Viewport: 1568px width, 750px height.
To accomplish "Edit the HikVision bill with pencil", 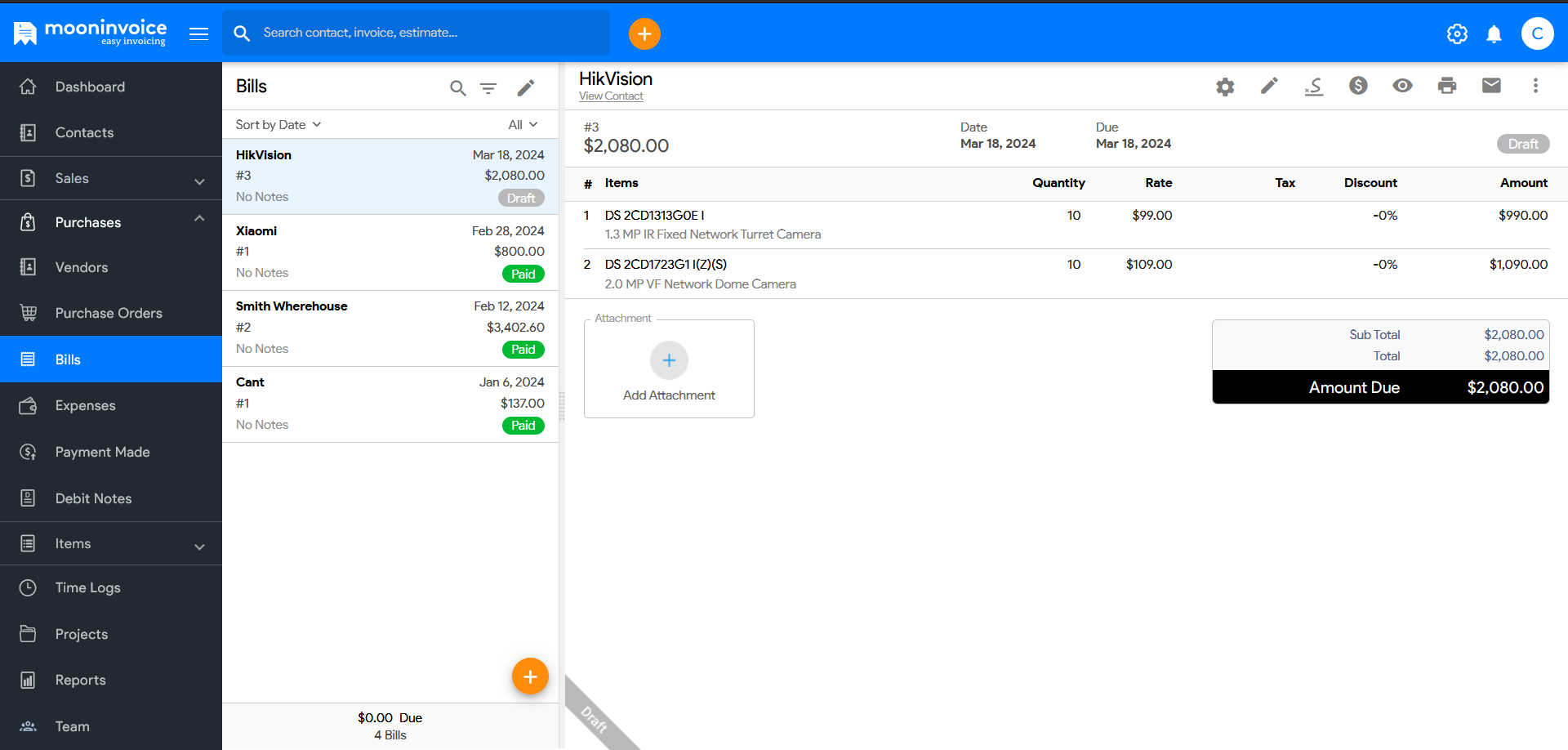I will tap(1269, 86).
